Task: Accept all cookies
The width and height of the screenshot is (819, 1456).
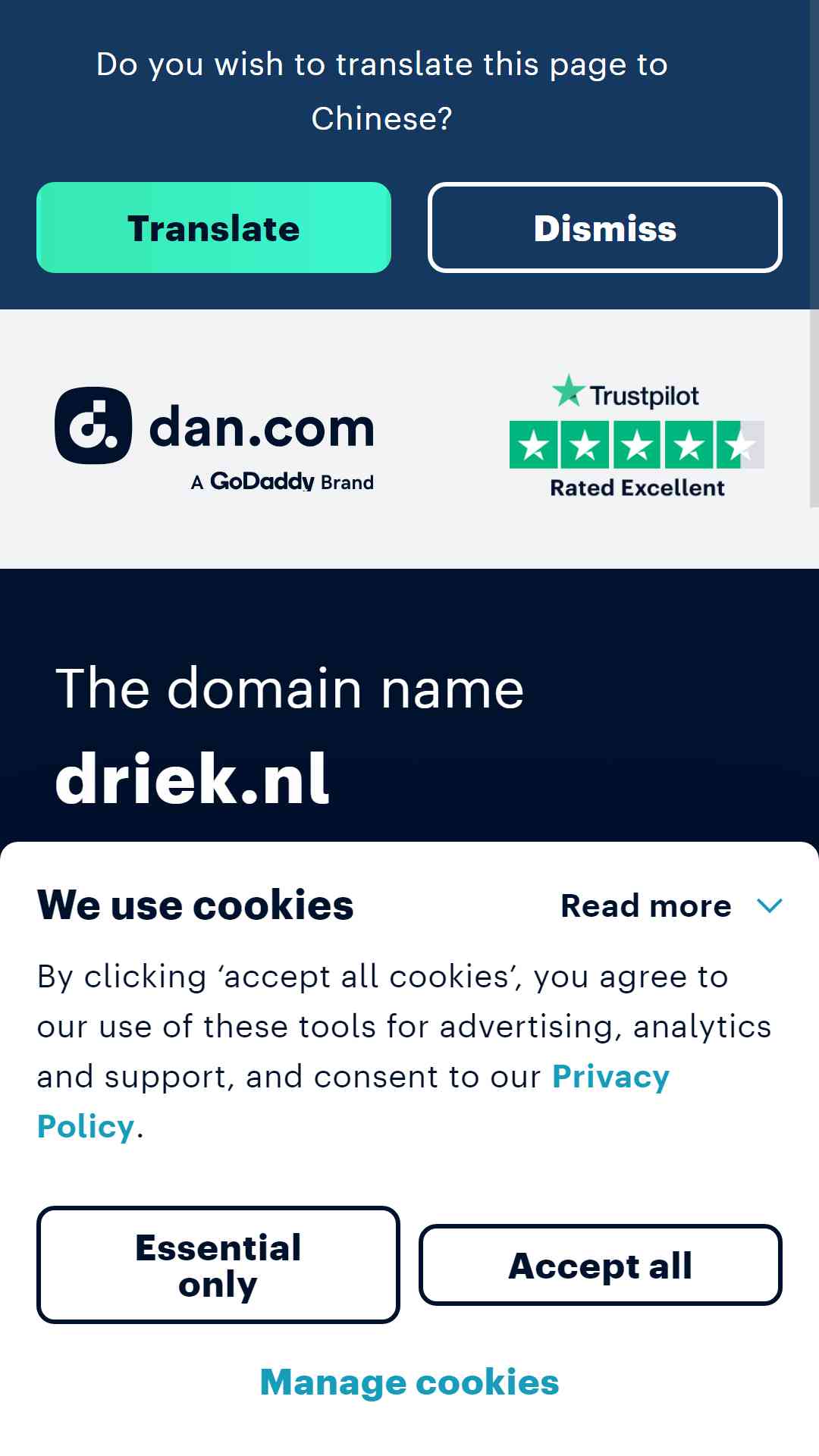Action: click(x=601, y=1265)
